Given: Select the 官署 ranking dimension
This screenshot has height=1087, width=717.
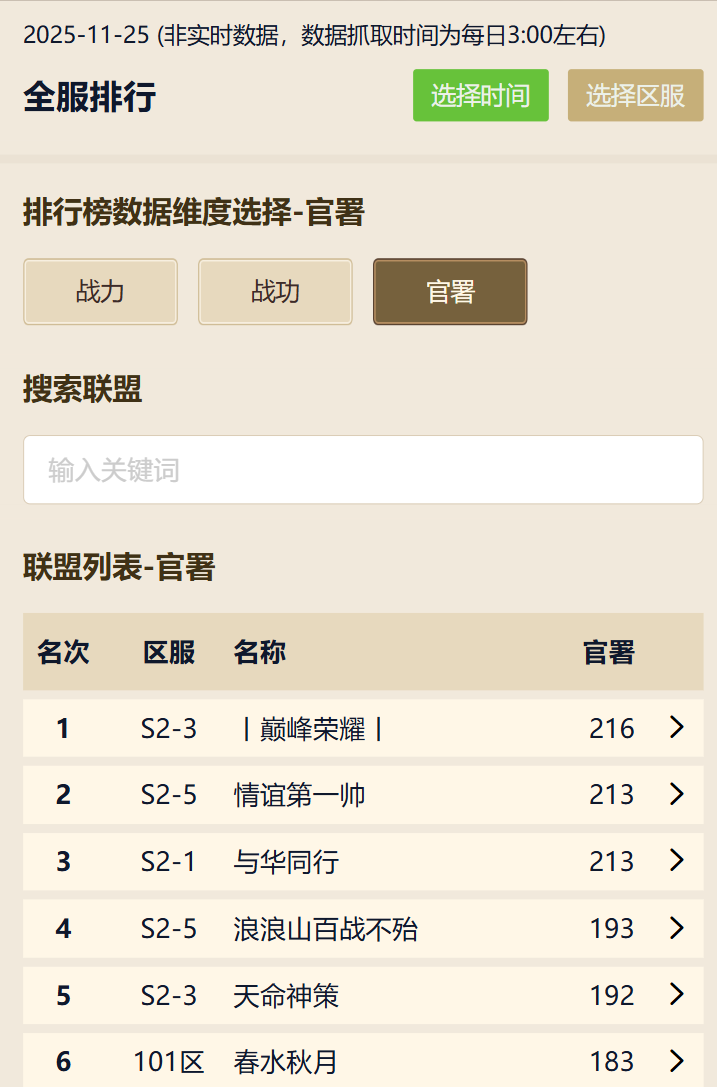Looking at the screenshot, I should click(x=450, y=292).
